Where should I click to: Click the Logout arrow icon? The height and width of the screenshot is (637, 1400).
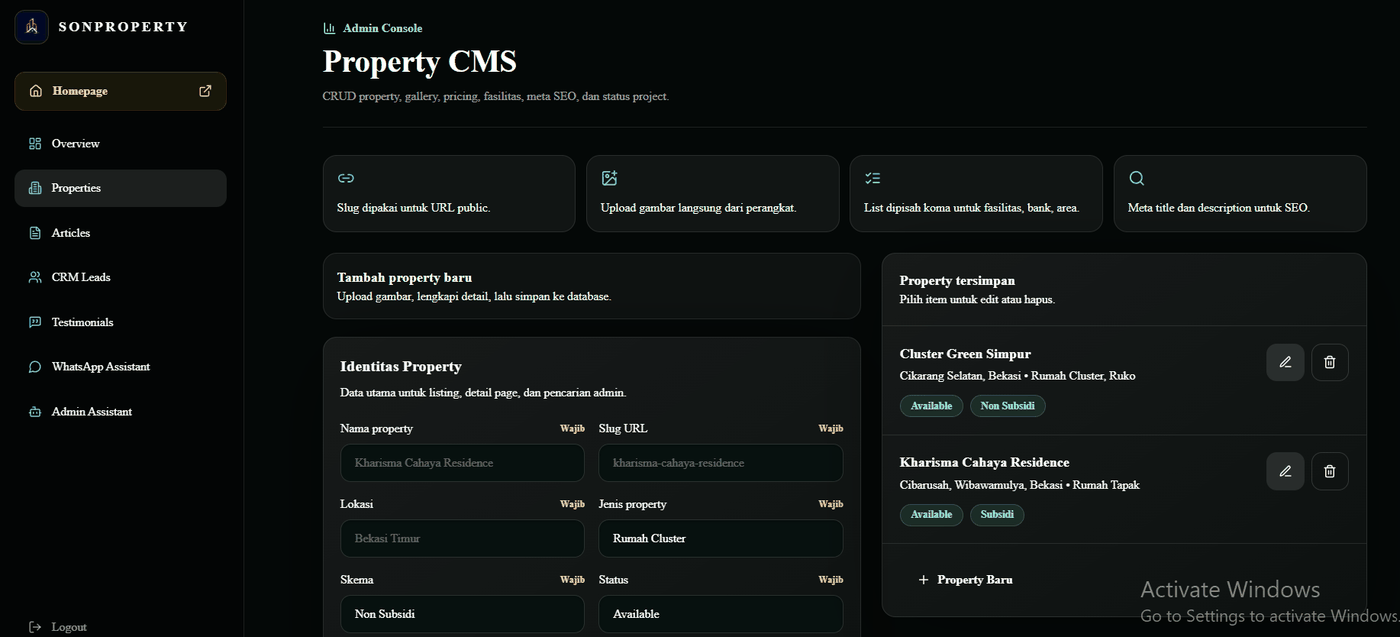35,627
